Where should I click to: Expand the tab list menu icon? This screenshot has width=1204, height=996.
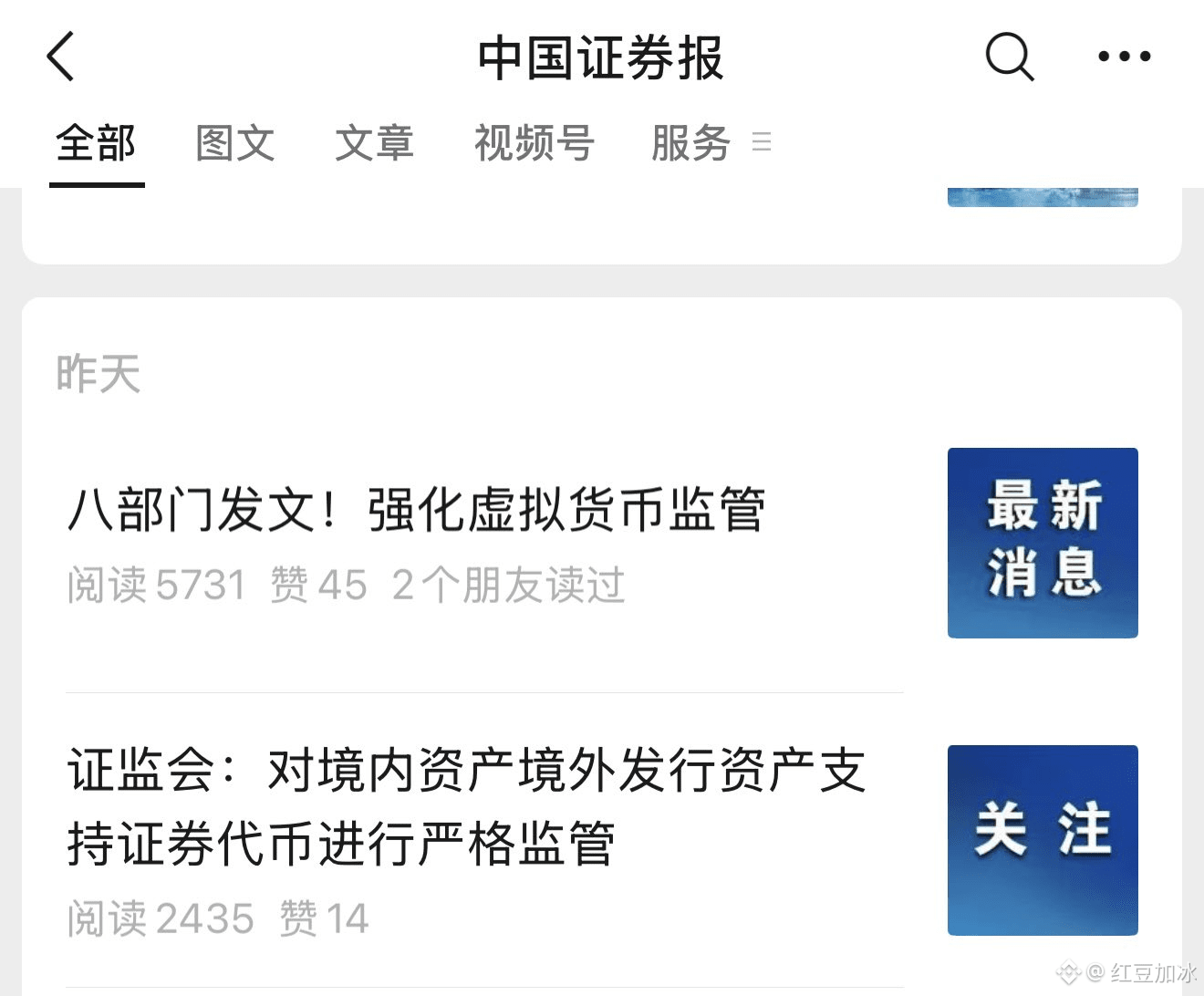click(x=762, y=141)
